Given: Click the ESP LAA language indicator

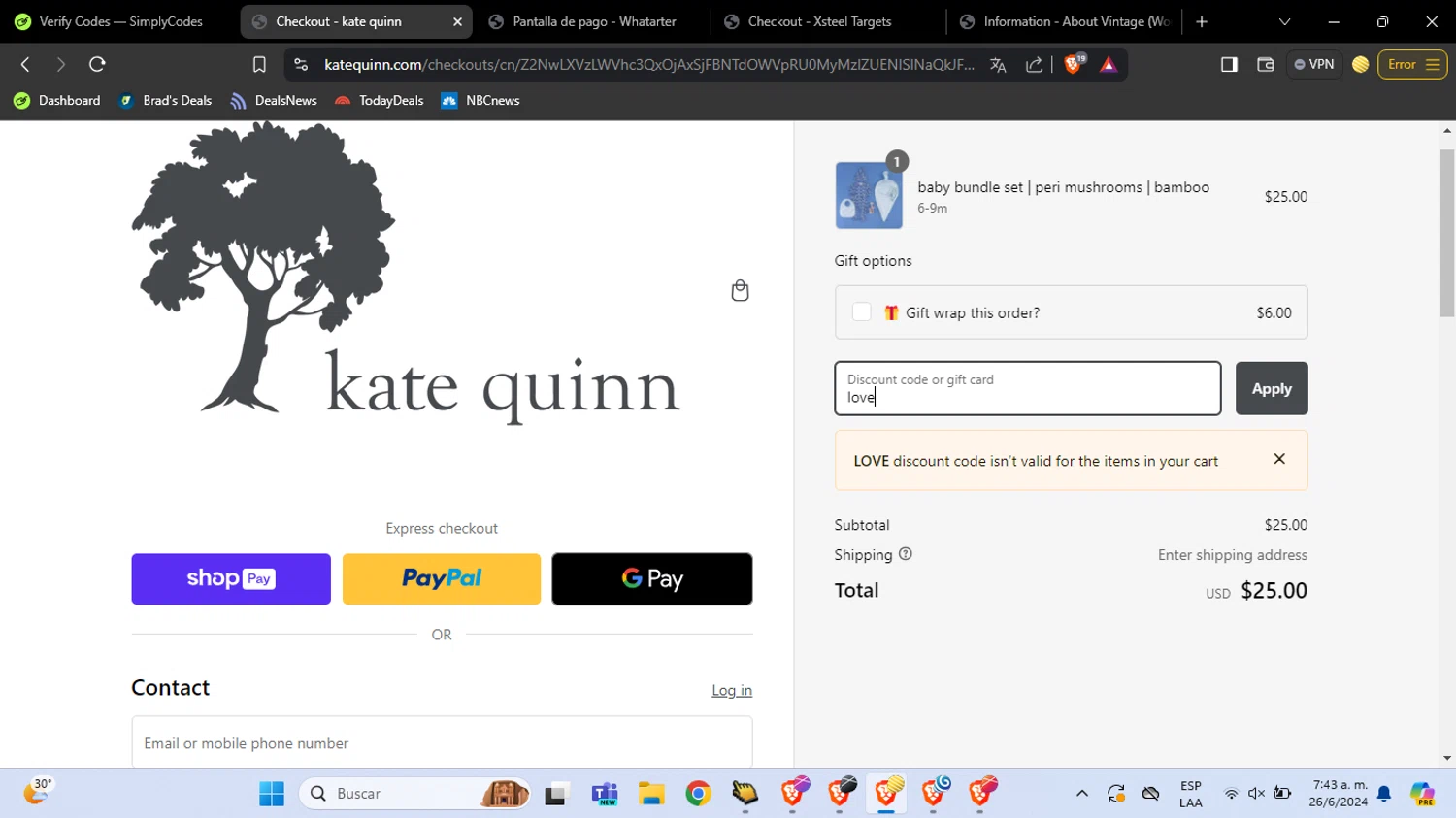Looking at the screenshot, I should tap(1191, 794).
